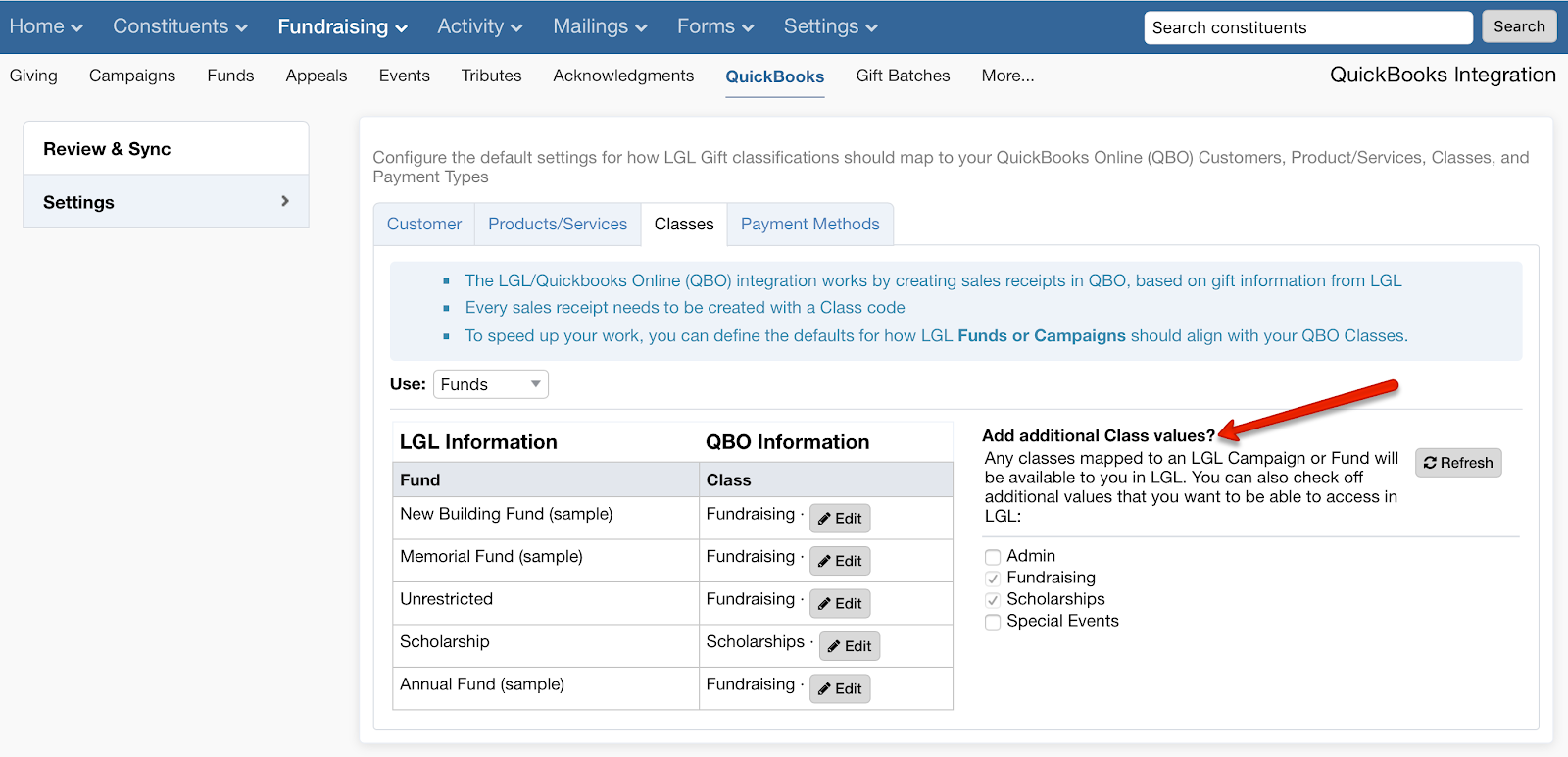Select the Classes tab
Image resolution: width=1568 pixels, height=757 pixels.
(x=684, y=224)
